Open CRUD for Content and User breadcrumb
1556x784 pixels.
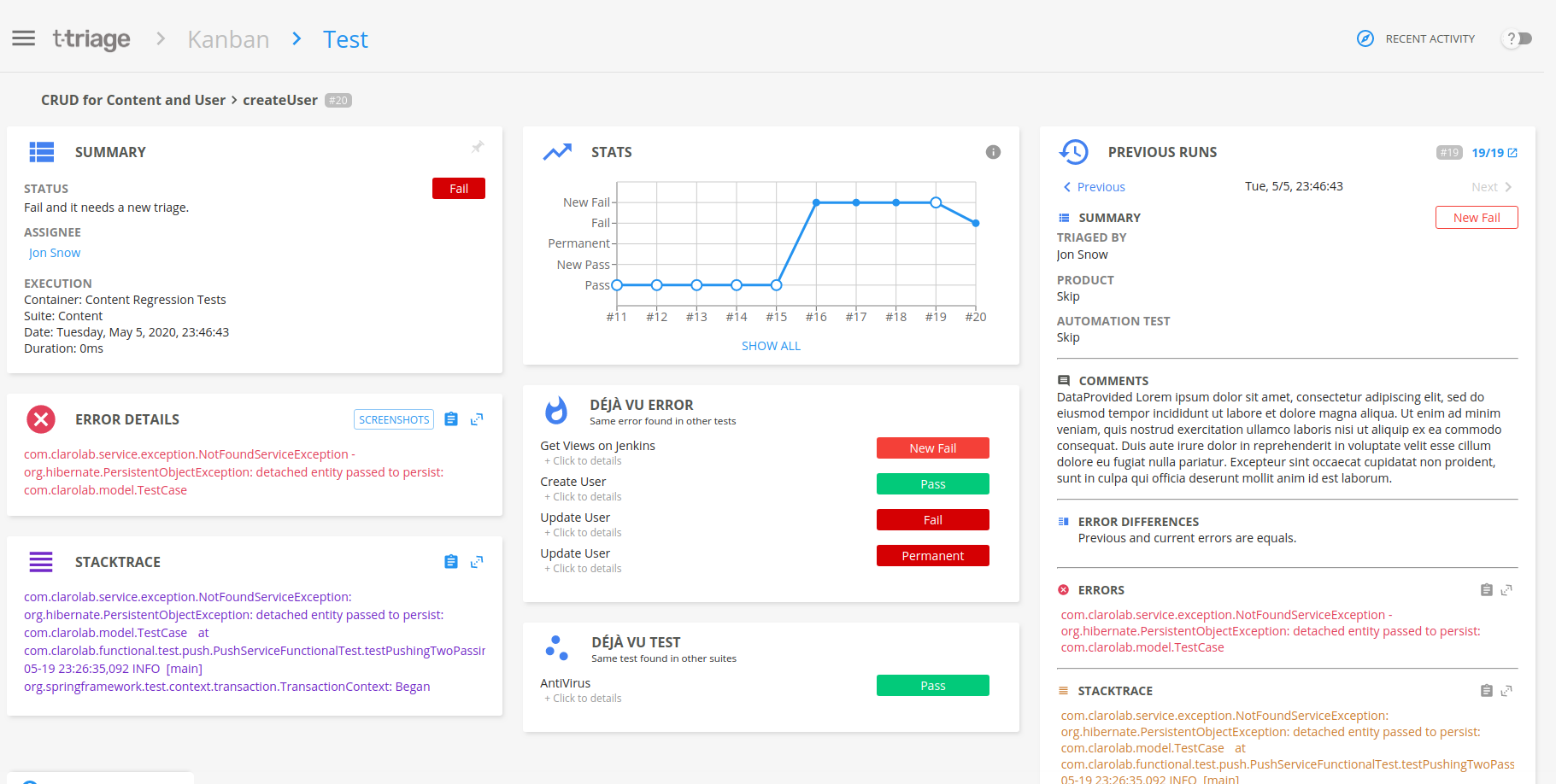pyautogui.click(x=133, y=100)
